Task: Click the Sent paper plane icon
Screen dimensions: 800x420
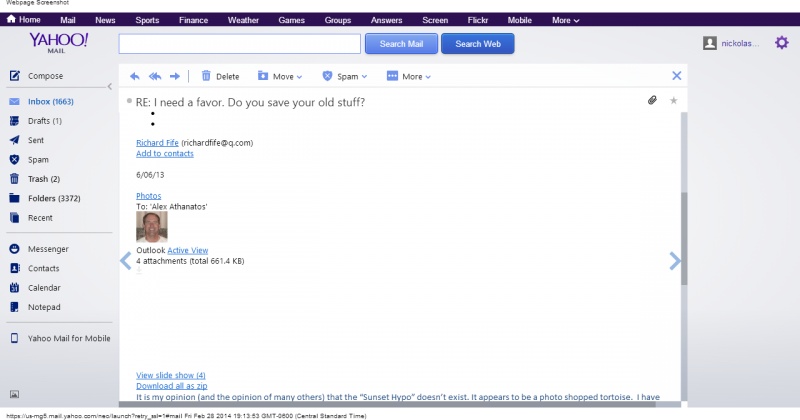Action: click(x=14, y=140)
